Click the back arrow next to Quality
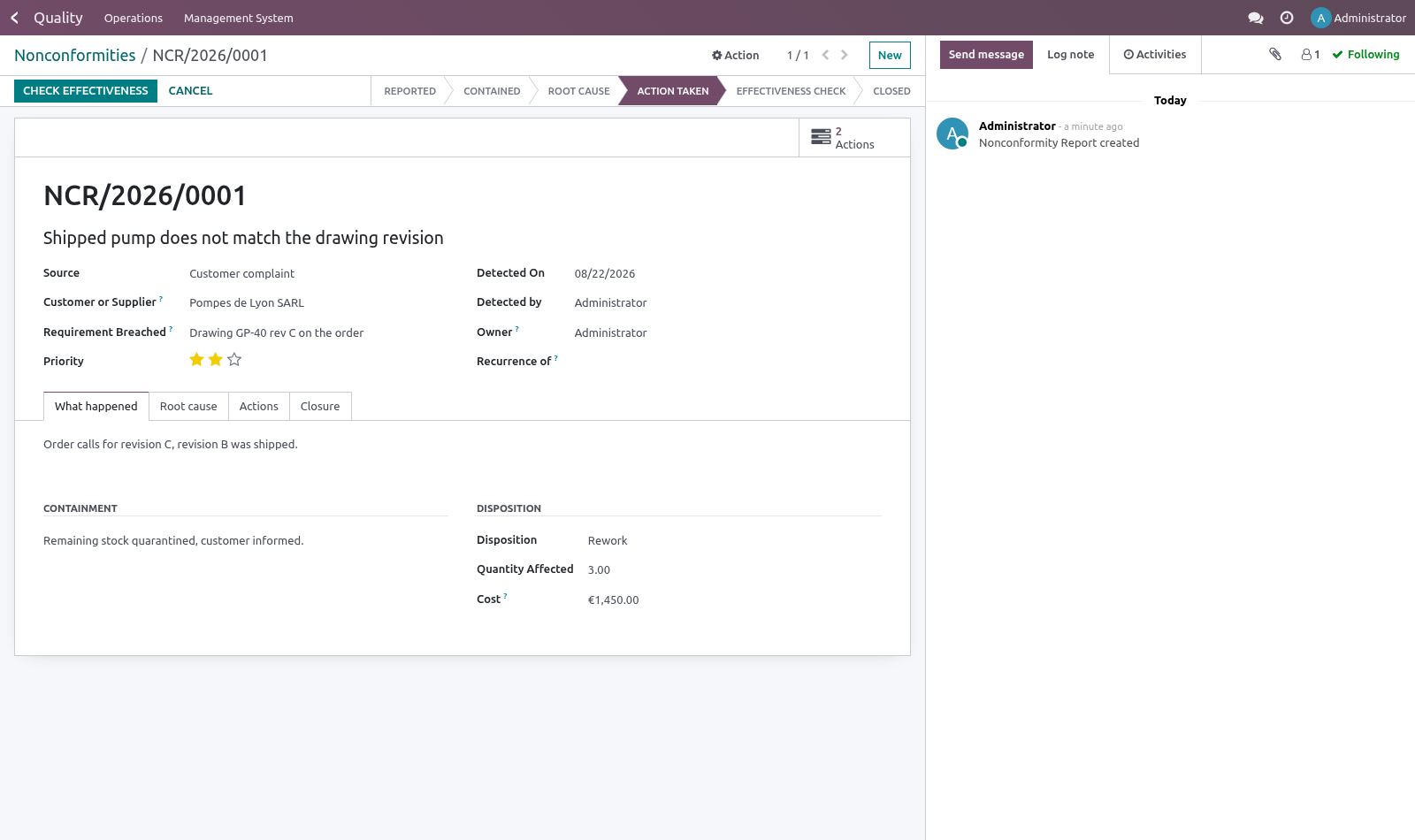Screen dimensions: 1415x840 [x=14, y=18]
